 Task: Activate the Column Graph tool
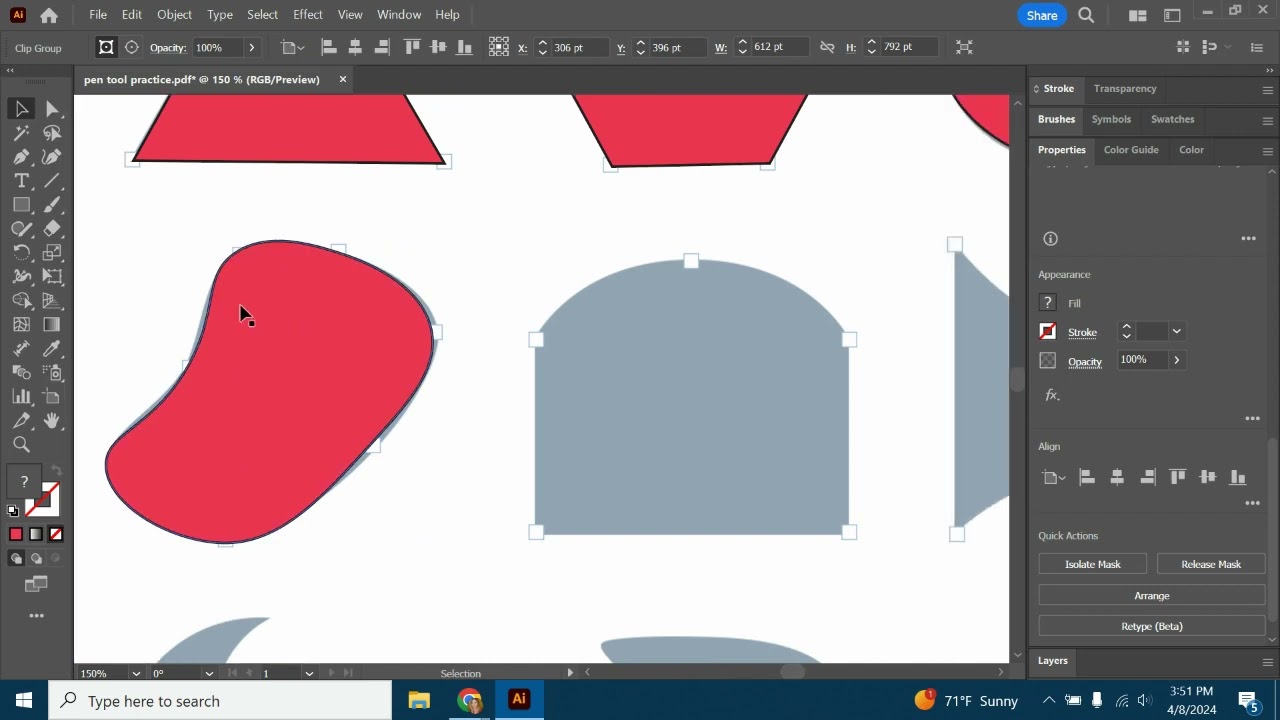21,397
